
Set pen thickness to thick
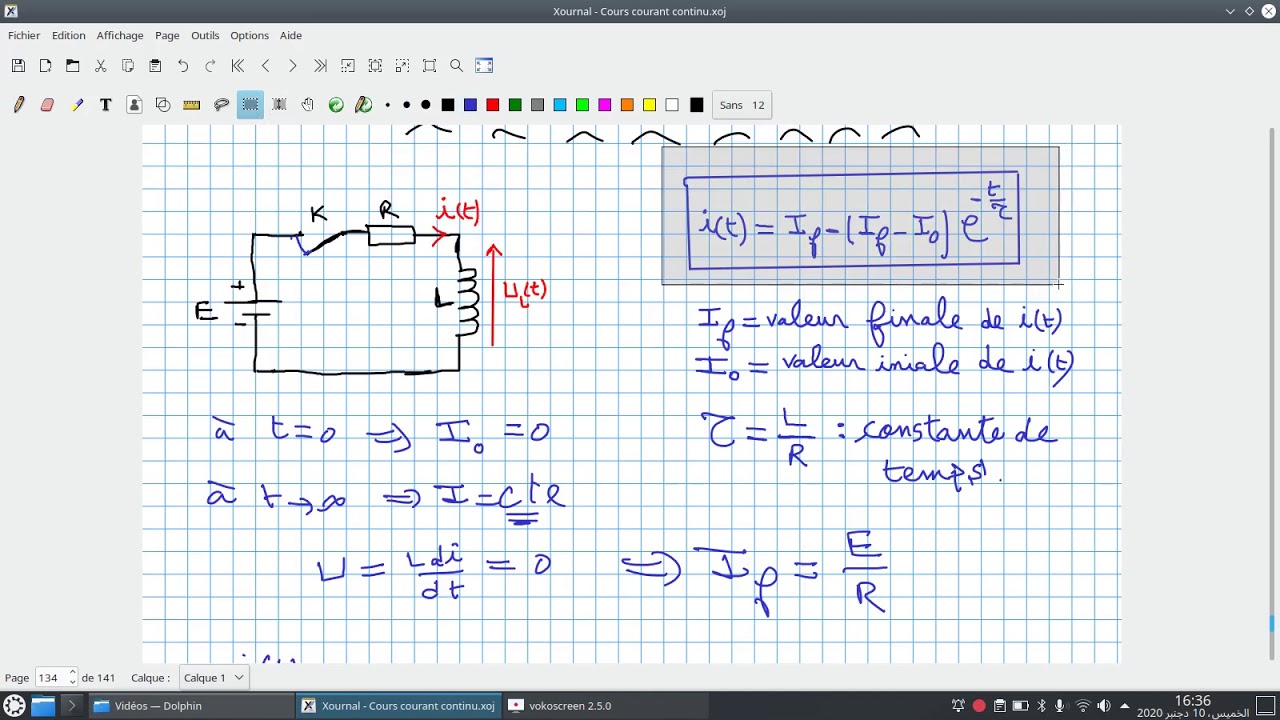click(x=426, y=105)
